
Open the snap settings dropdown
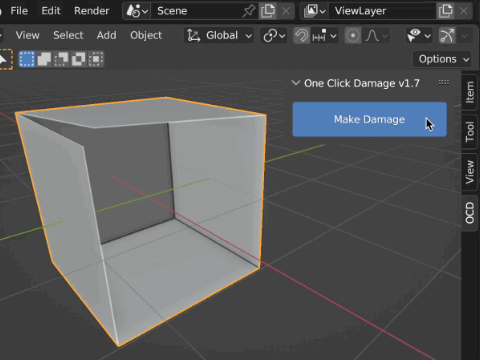pyautogui.click(x=324, y=35)
